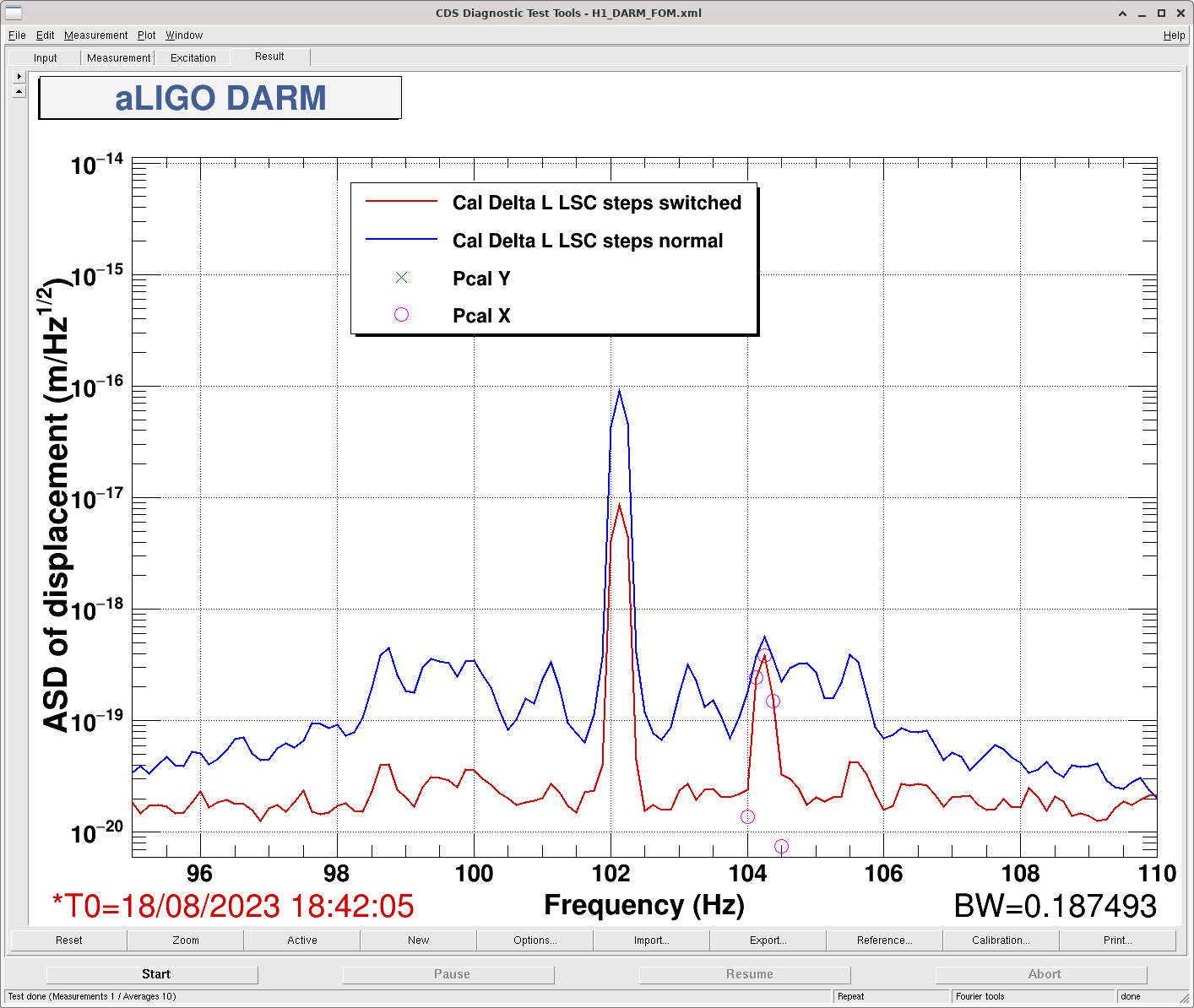Click the BW=0.187493 label
The height and width of the screenshot is (1008, 1194).
(1055, 906)
